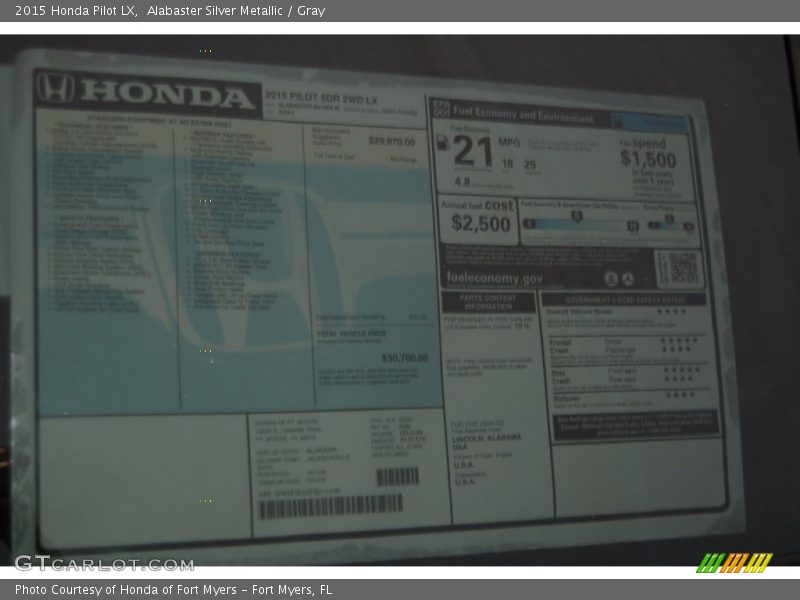Click the small barcode above the VIN barcode

click(397, 477)
